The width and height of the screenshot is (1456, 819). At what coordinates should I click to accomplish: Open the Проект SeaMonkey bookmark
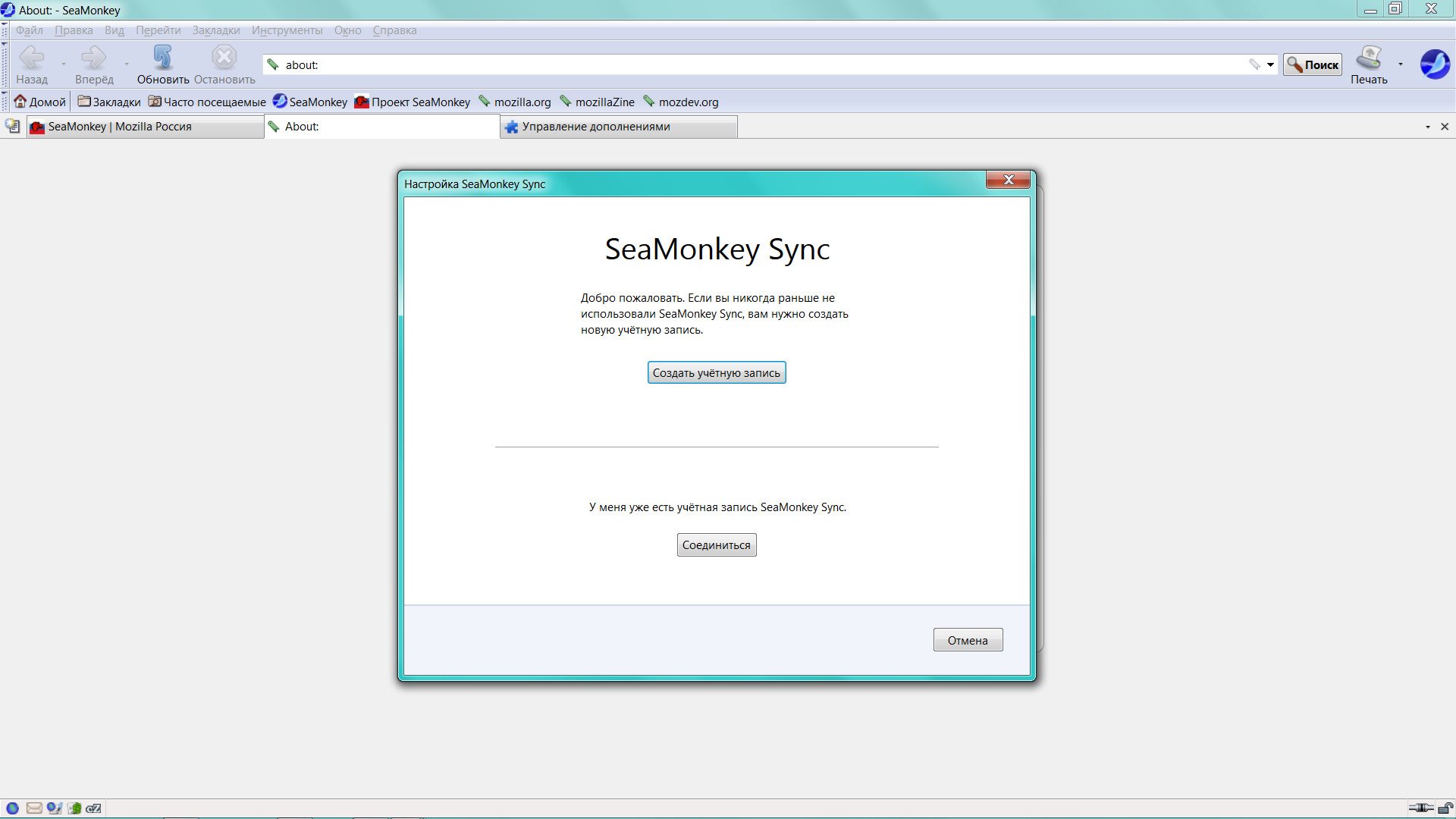point(413,102)
